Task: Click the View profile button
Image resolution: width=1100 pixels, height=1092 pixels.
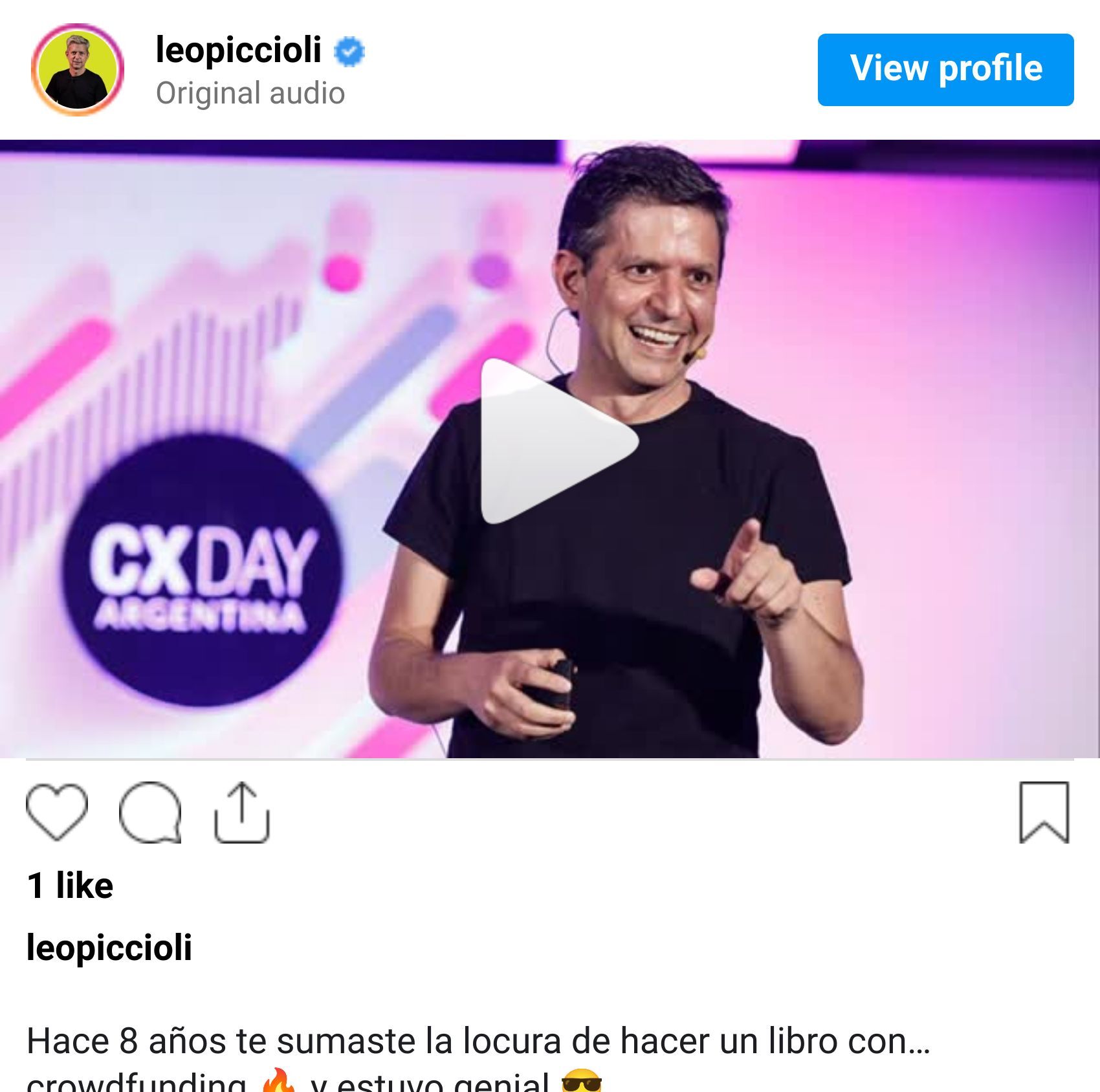Action: click(945, 70)
